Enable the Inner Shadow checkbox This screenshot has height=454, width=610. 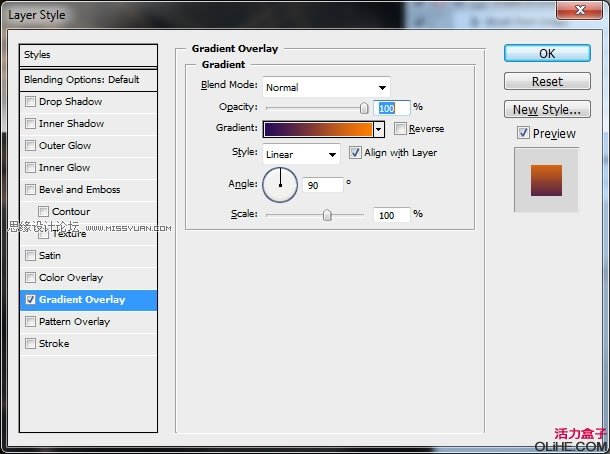[x=30, y=124]
